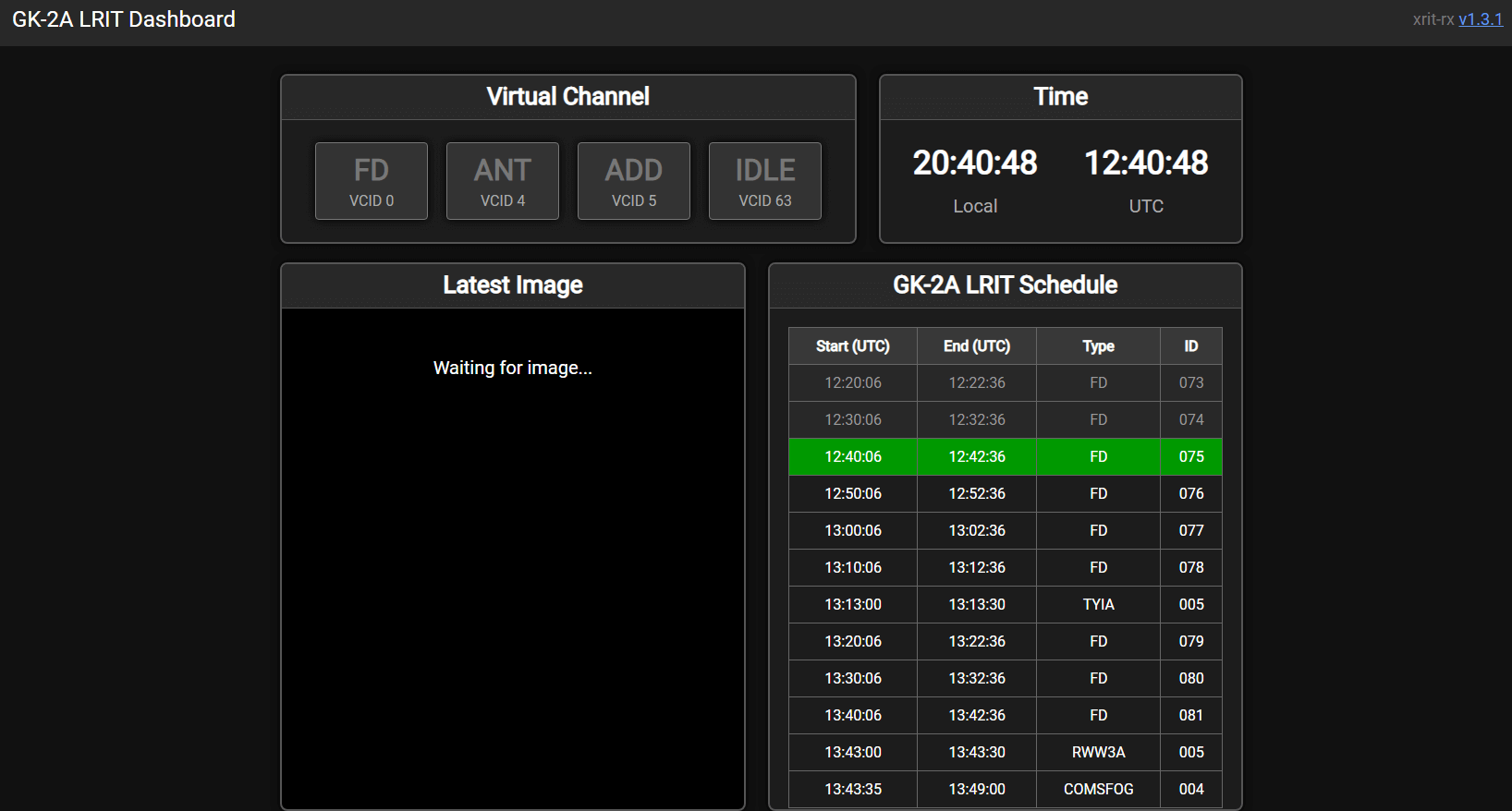Click the Latest Image panel heading
This screenshot has height=811, width=1512.
[513, 285]
